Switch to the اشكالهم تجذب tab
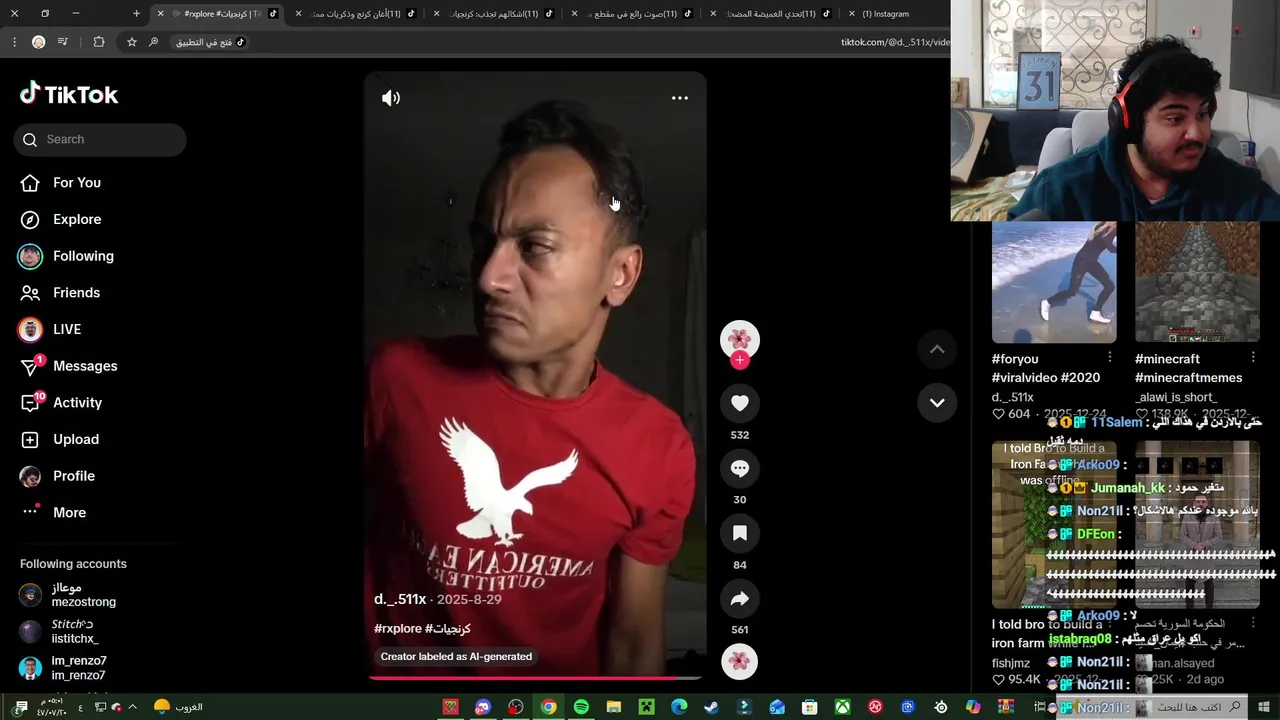The height and width of the screenshot is (720, 1280). pyautogui.click(x=494, y=14)
